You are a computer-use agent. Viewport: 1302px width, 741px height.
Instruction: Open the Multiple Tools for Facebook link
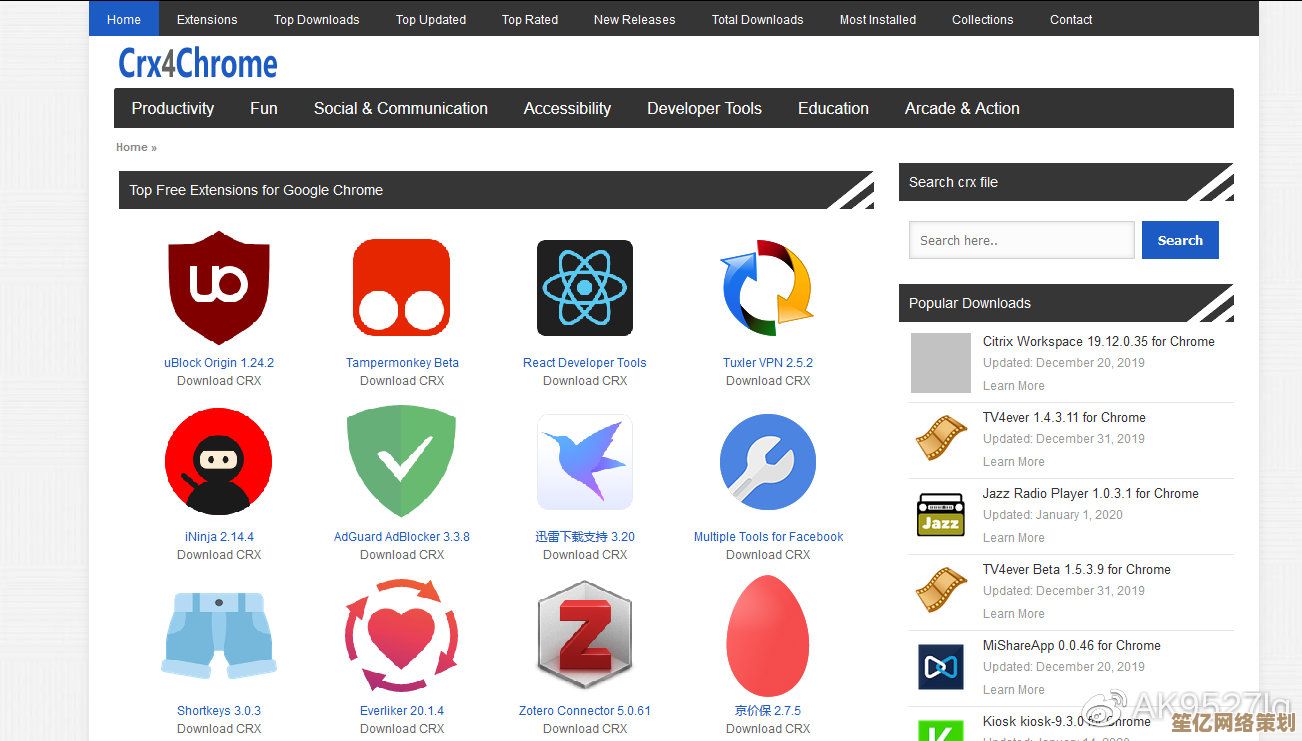pyautogui.click(x=768, y=537)
